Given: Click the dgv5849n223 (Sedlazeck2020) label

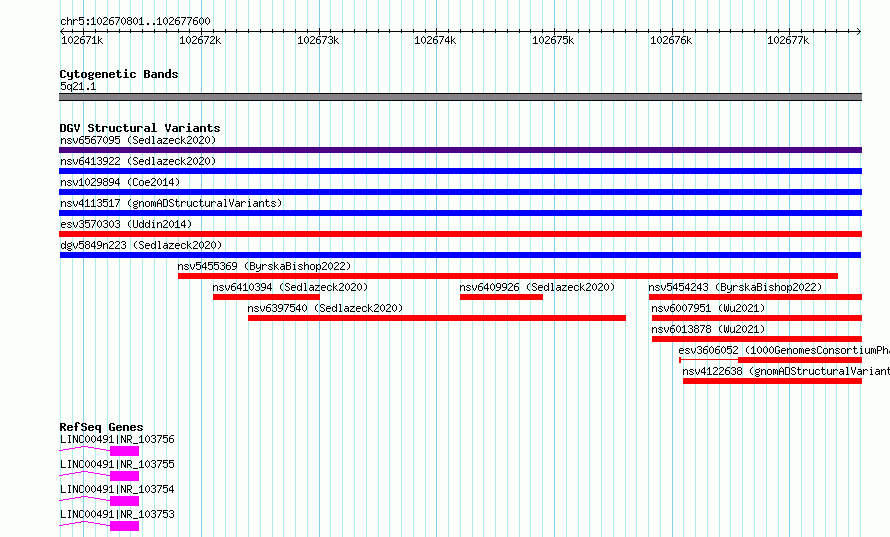Looking at the screenshot, I should [x=141, y=245].
